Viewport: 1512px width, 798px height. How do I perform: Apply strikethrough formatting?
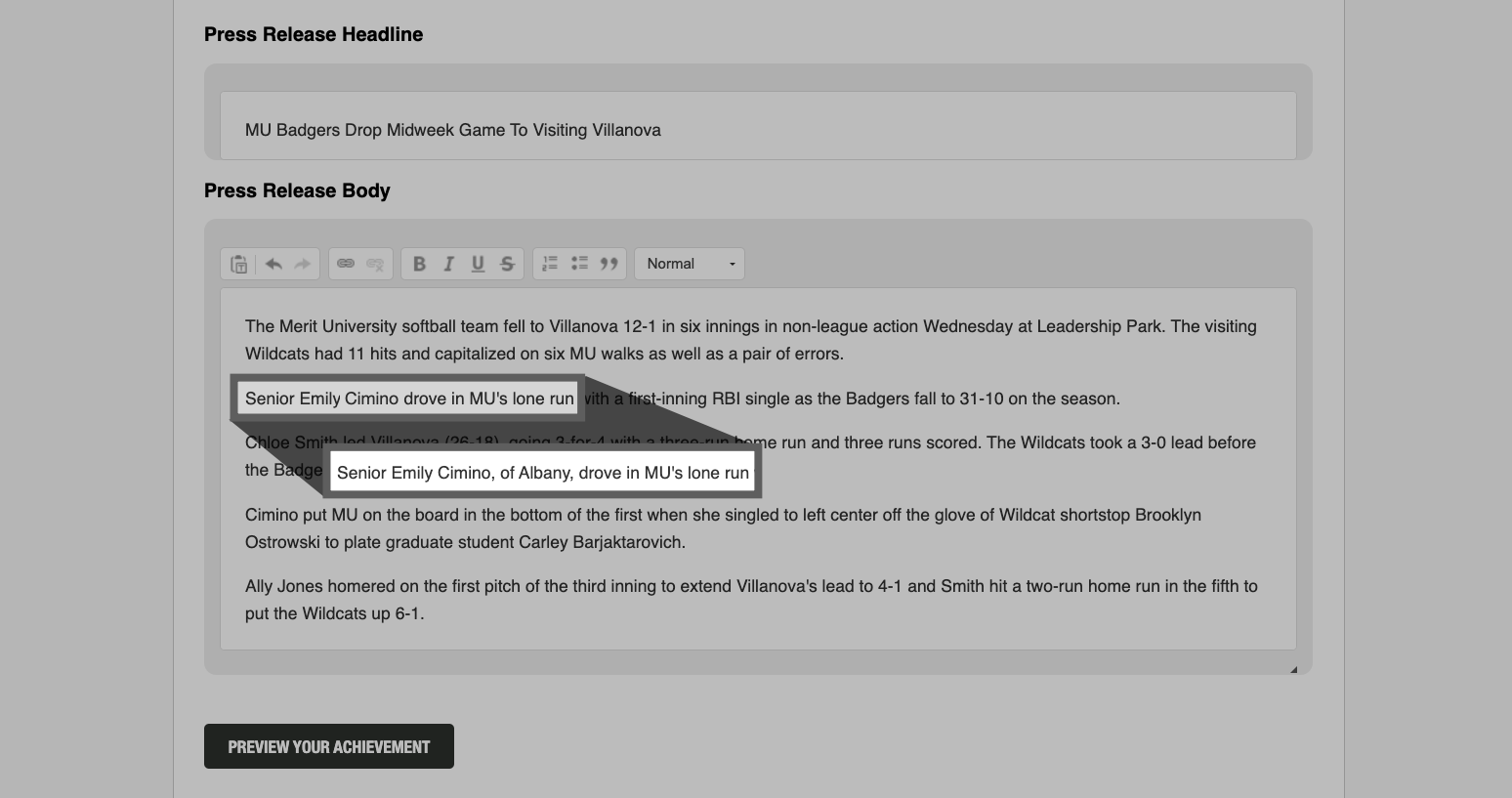507,263
